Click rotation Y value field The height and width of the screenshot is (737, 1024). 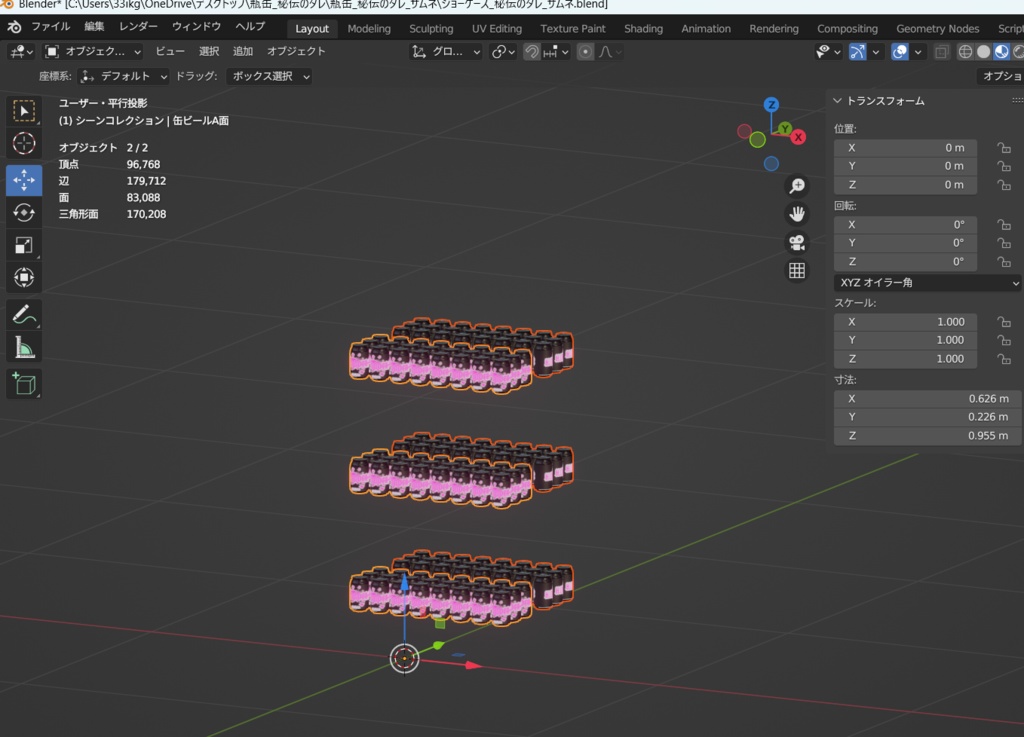[905, 243]
